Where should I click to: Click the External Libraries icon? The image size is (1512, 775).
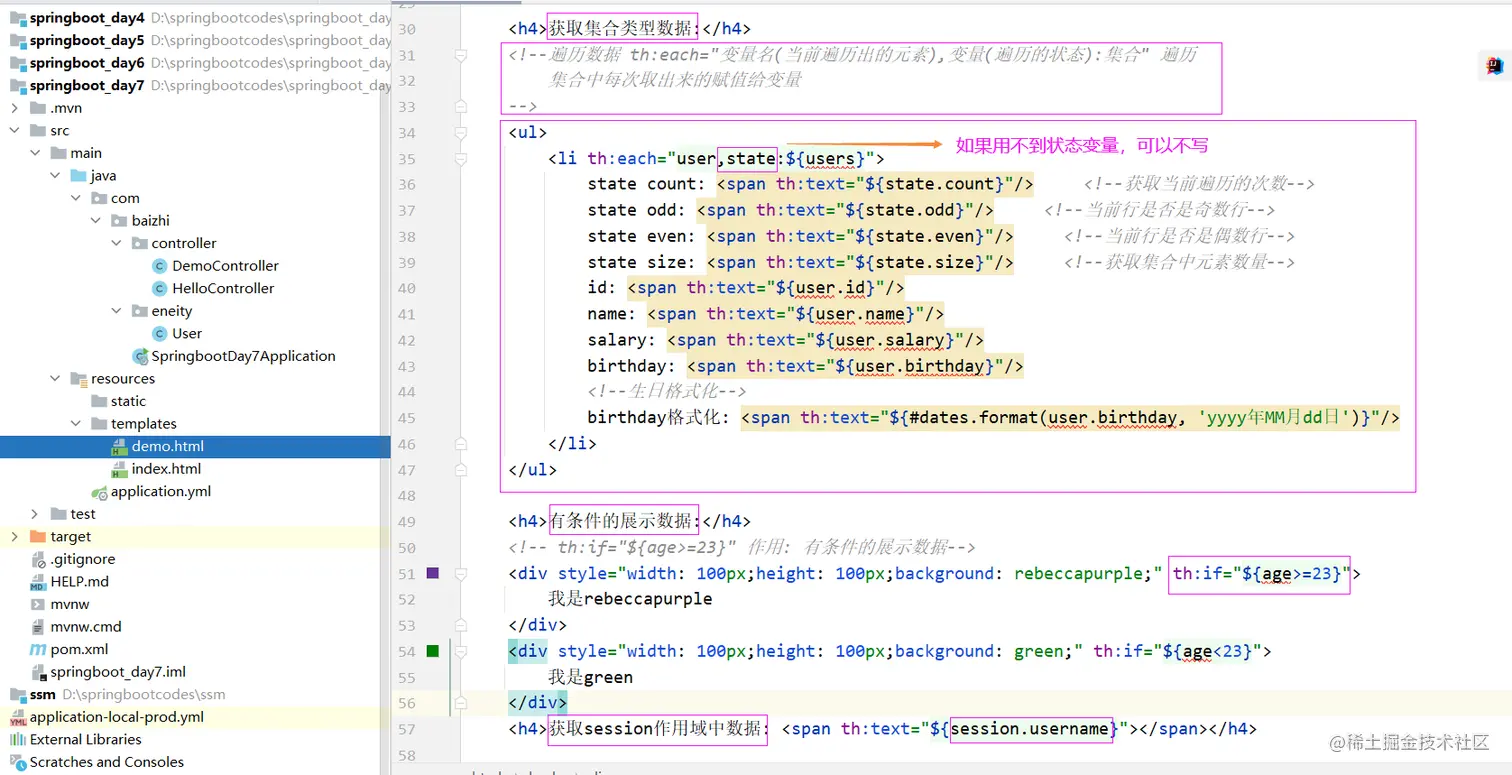[17, 740]
